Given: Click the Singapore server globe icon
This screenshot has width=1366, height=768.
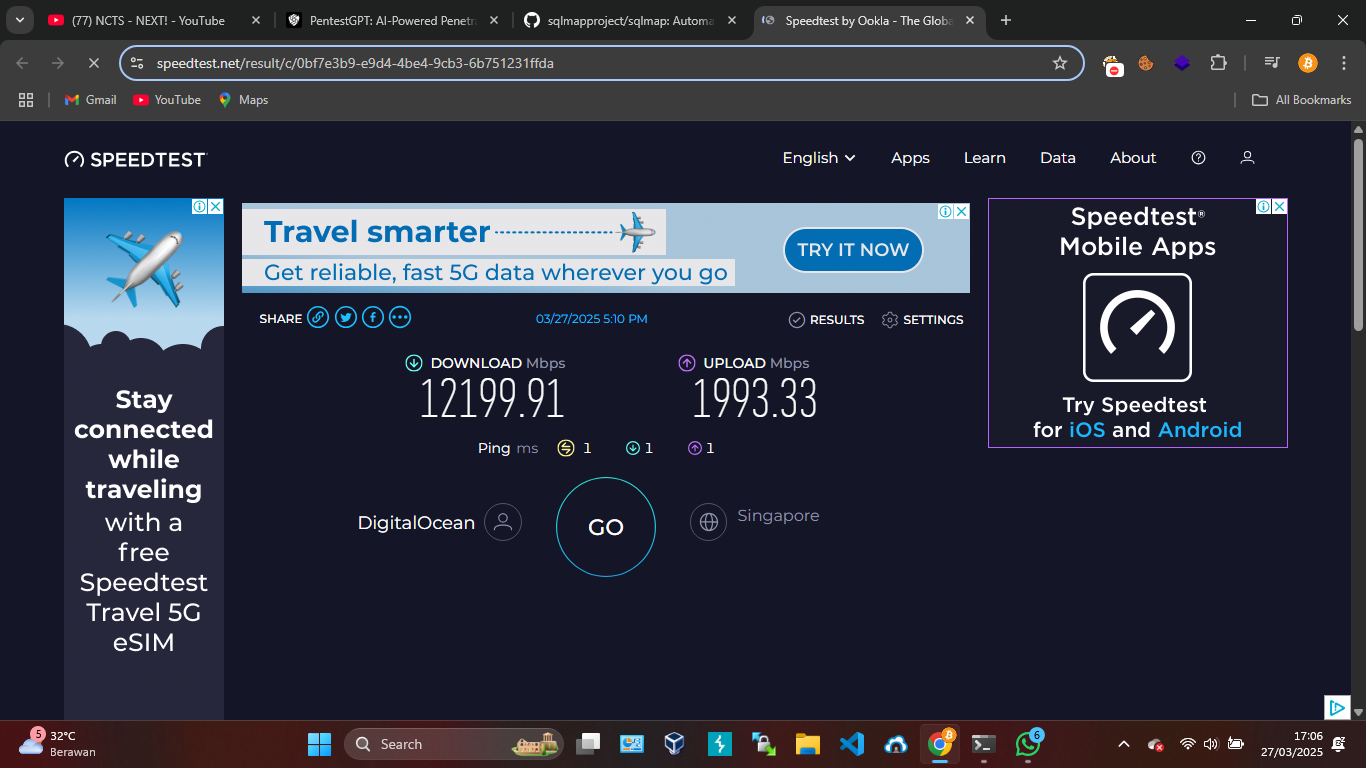Looking at the screenshot, I should pyautogui.click(x=709, y=522).
